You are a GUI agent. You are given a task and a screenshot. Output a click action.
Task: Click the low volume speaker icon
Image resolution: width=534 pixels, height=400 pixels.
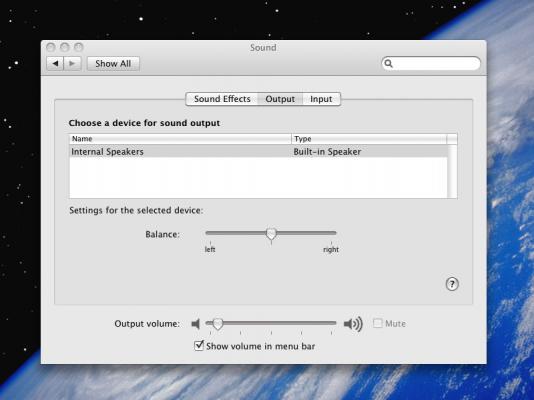[x=196, y=324]
